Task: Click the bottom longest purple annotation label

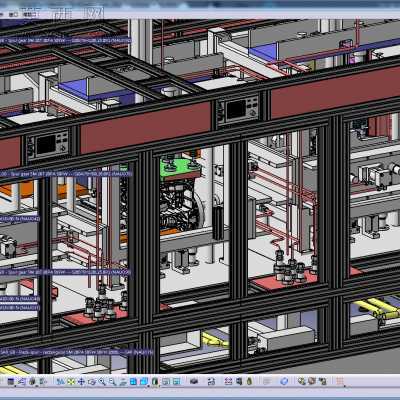Action: click(77, 352)
